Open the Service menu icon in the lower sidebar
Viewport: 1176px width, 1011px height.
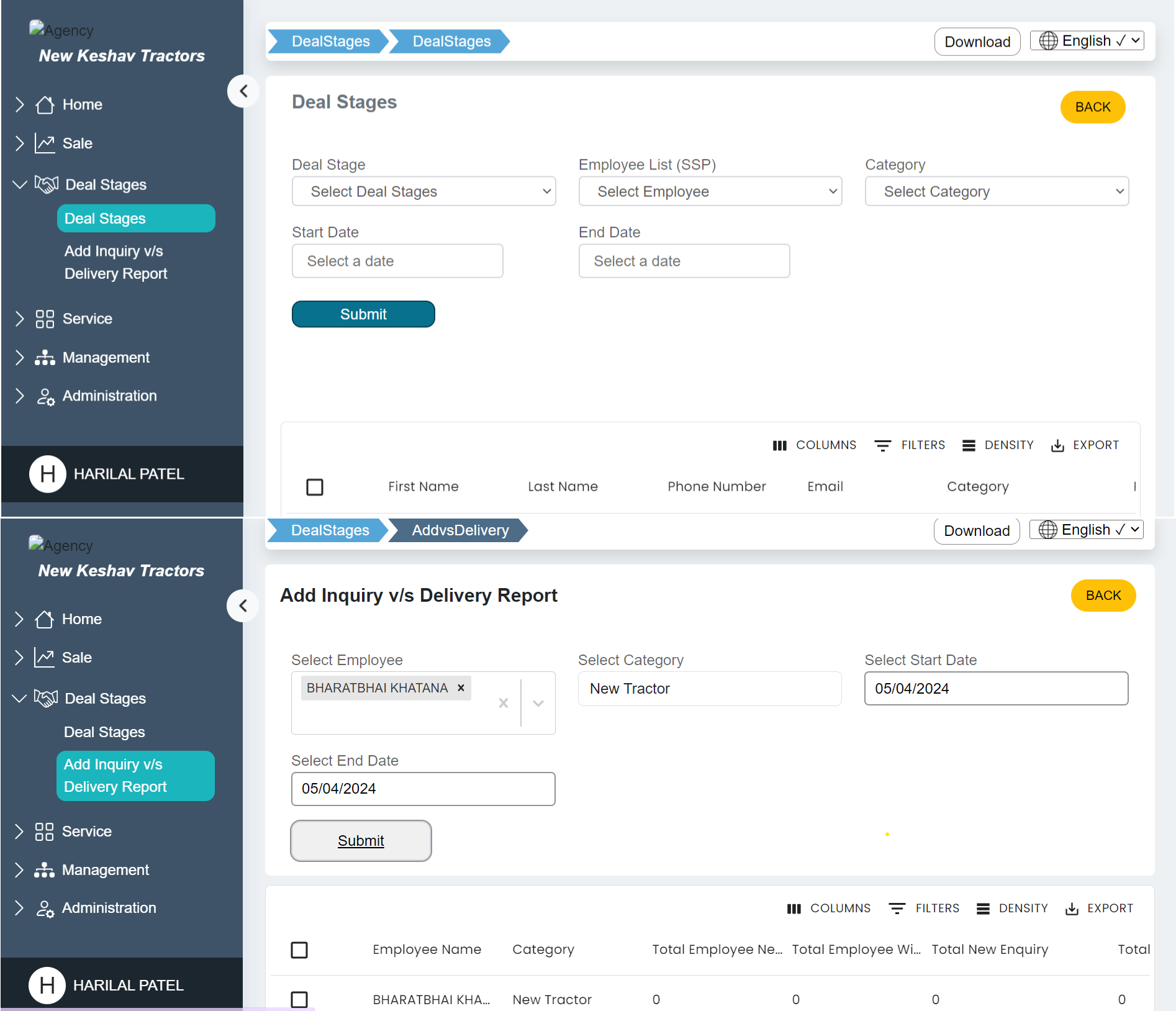pos(45,832)
